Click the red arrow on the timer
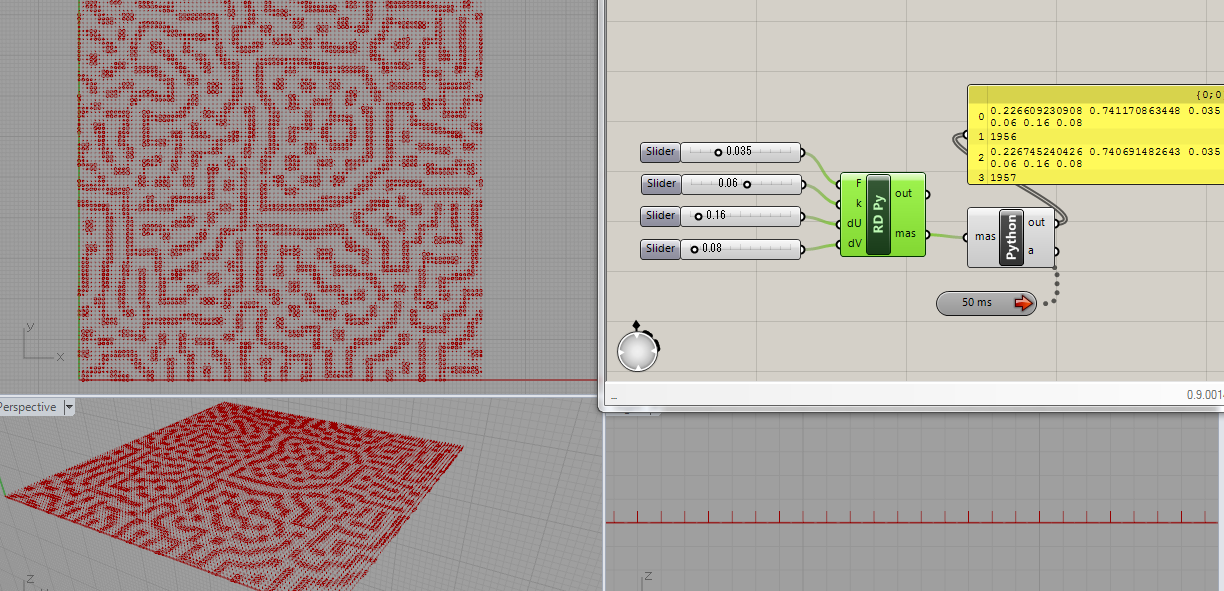Image resolution: width=1224 pixels, height=591 pixels. pos(1022,303)
